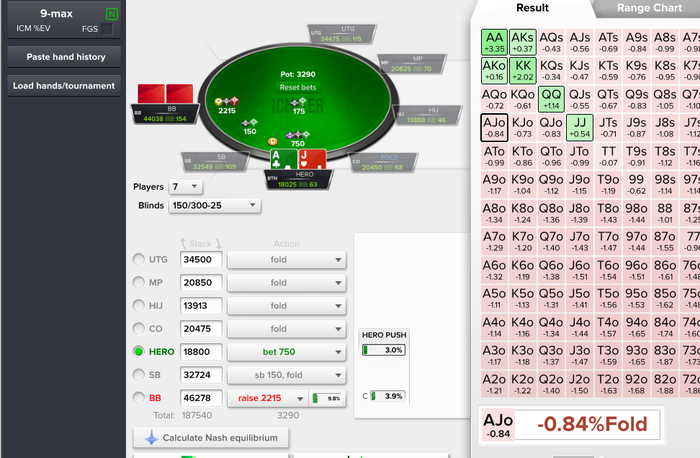Select the AQs -0.43 cell

[x=551, y=42]
